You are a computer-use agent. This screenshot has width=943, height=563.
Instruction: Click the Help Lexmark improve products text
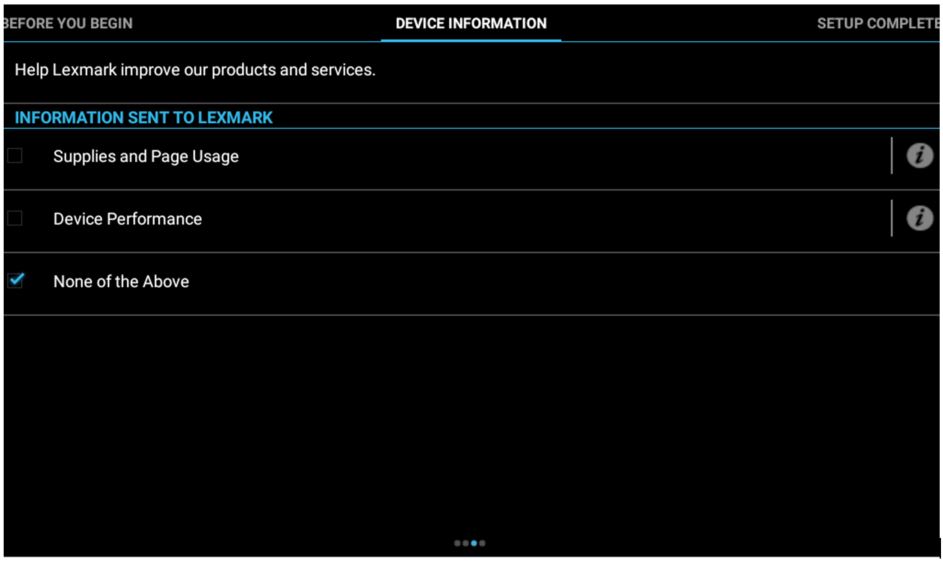point(195,70)
